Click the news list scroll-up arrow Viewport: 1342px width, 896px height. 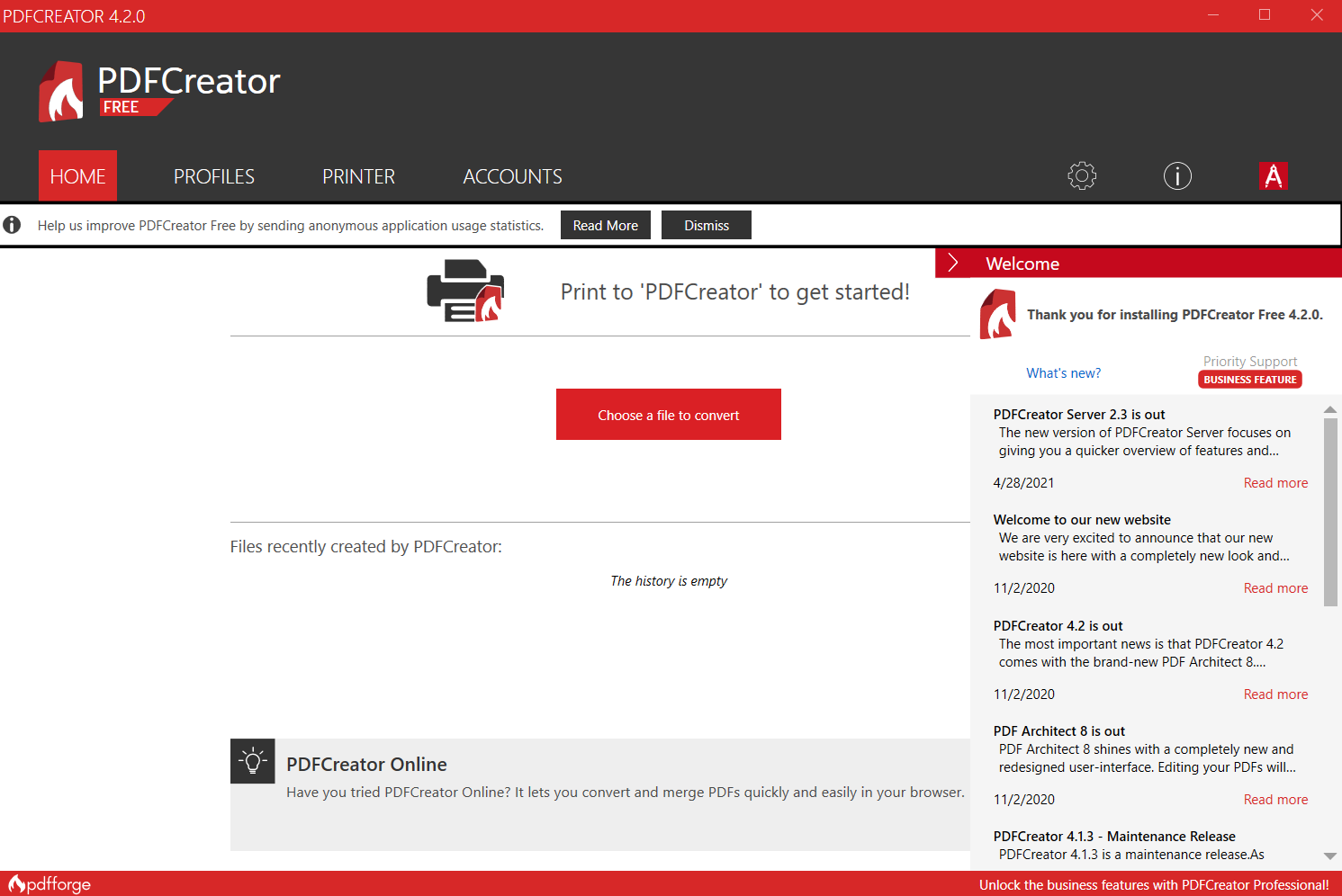(x=1330, y=409)
